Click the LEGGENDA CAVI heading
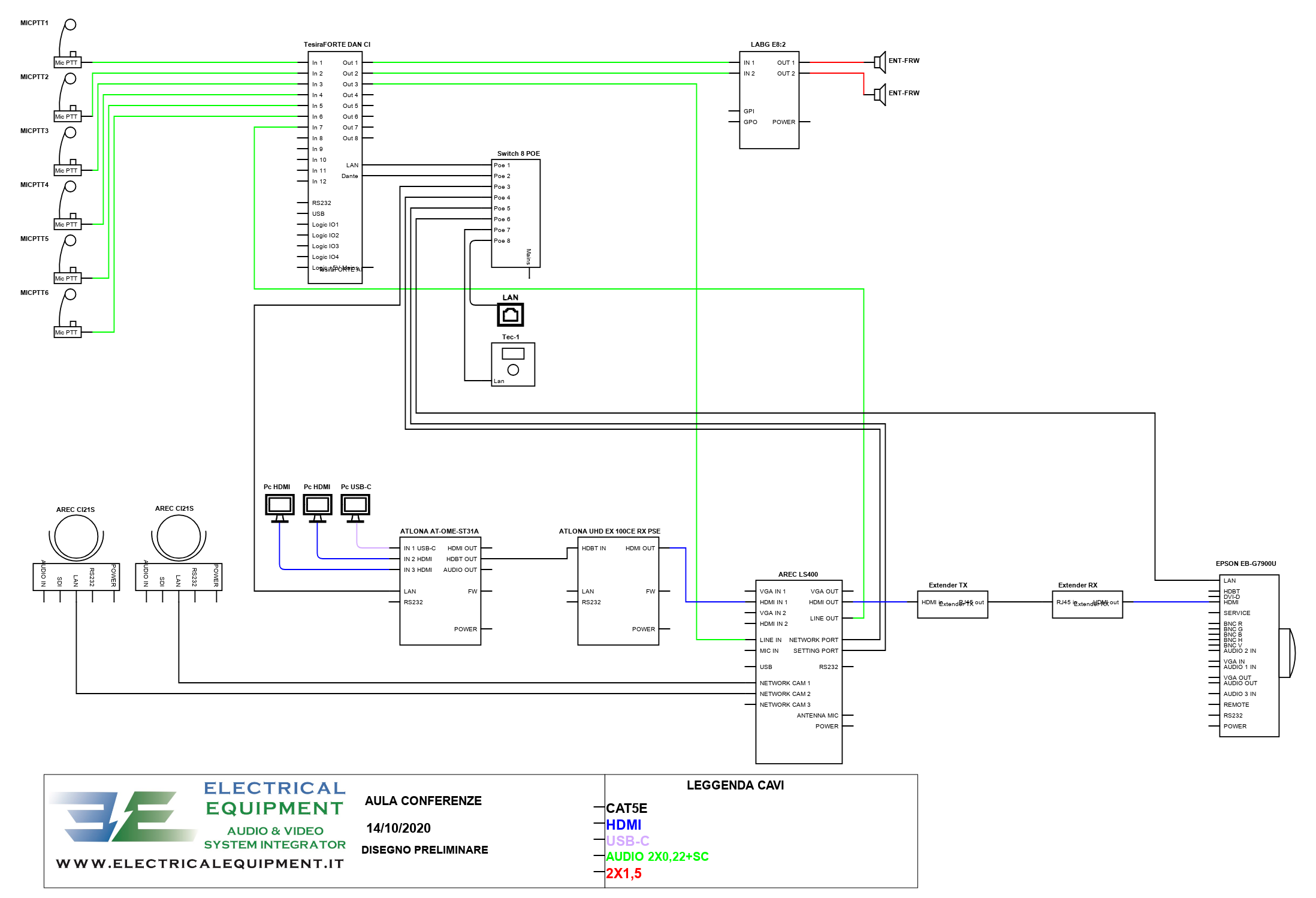 pyautogui.click(x=735, y=785)
